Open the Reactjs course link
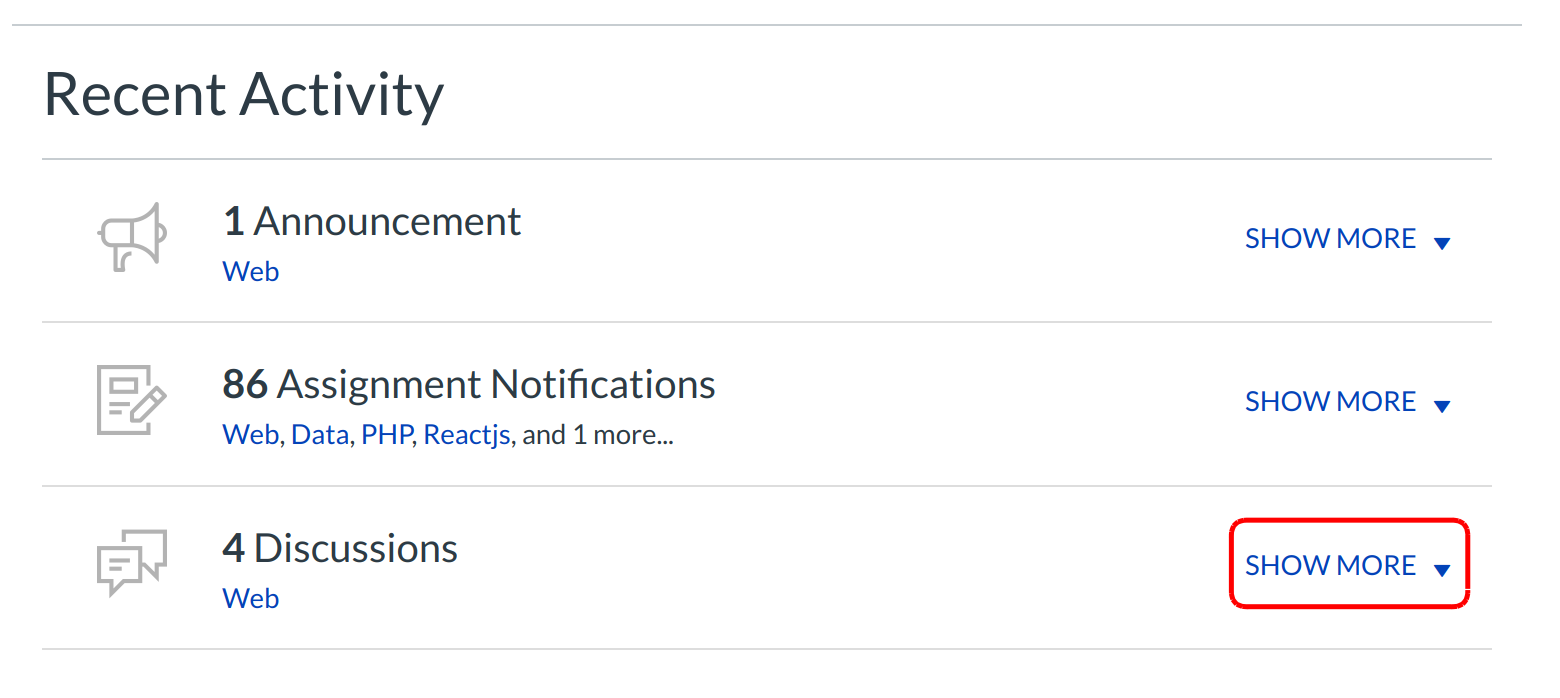 (466, 435)
